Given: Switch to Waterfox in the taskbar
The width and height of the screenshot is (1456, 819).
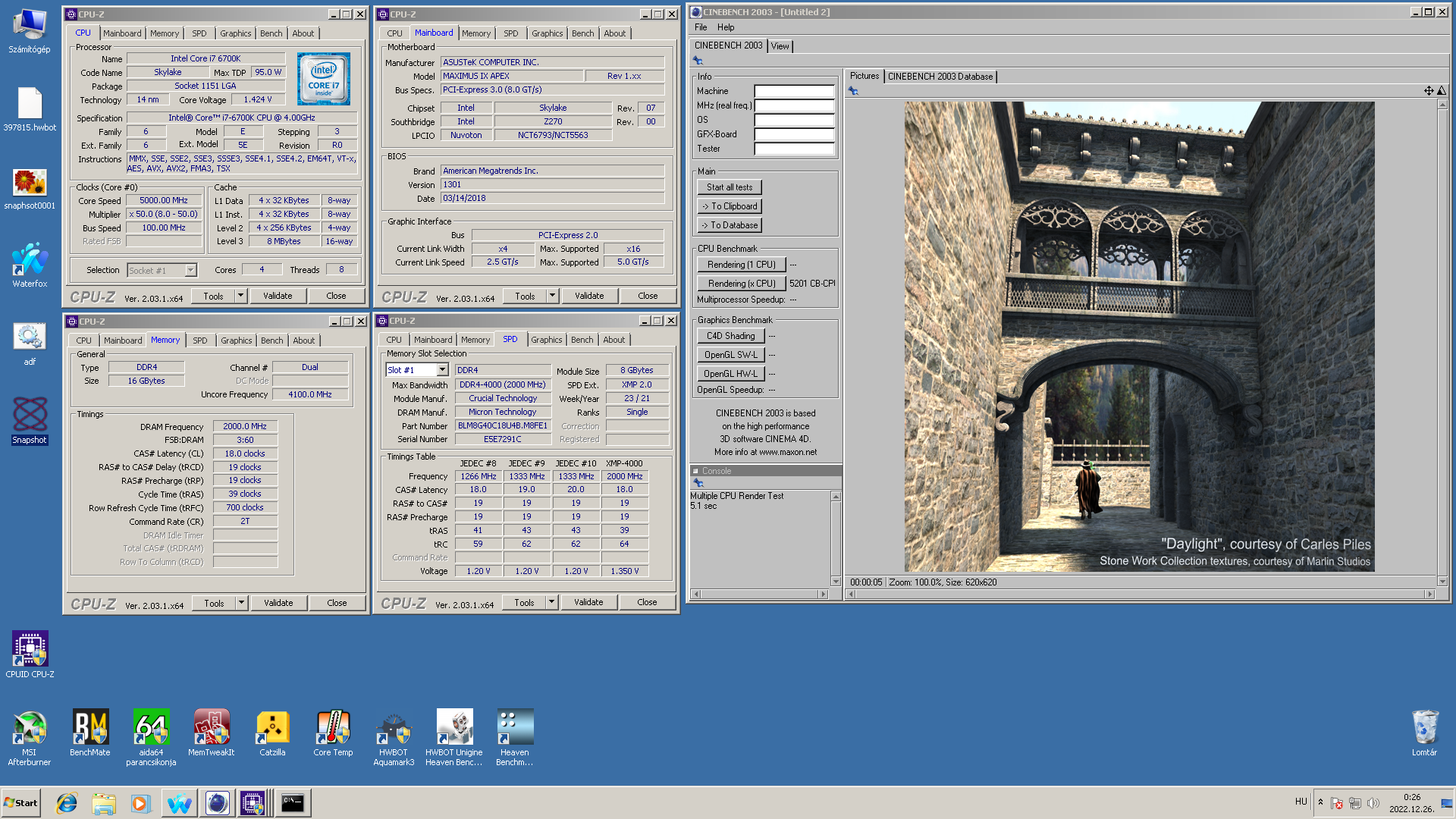Looking at the screenshot, I should coord(180,803).
